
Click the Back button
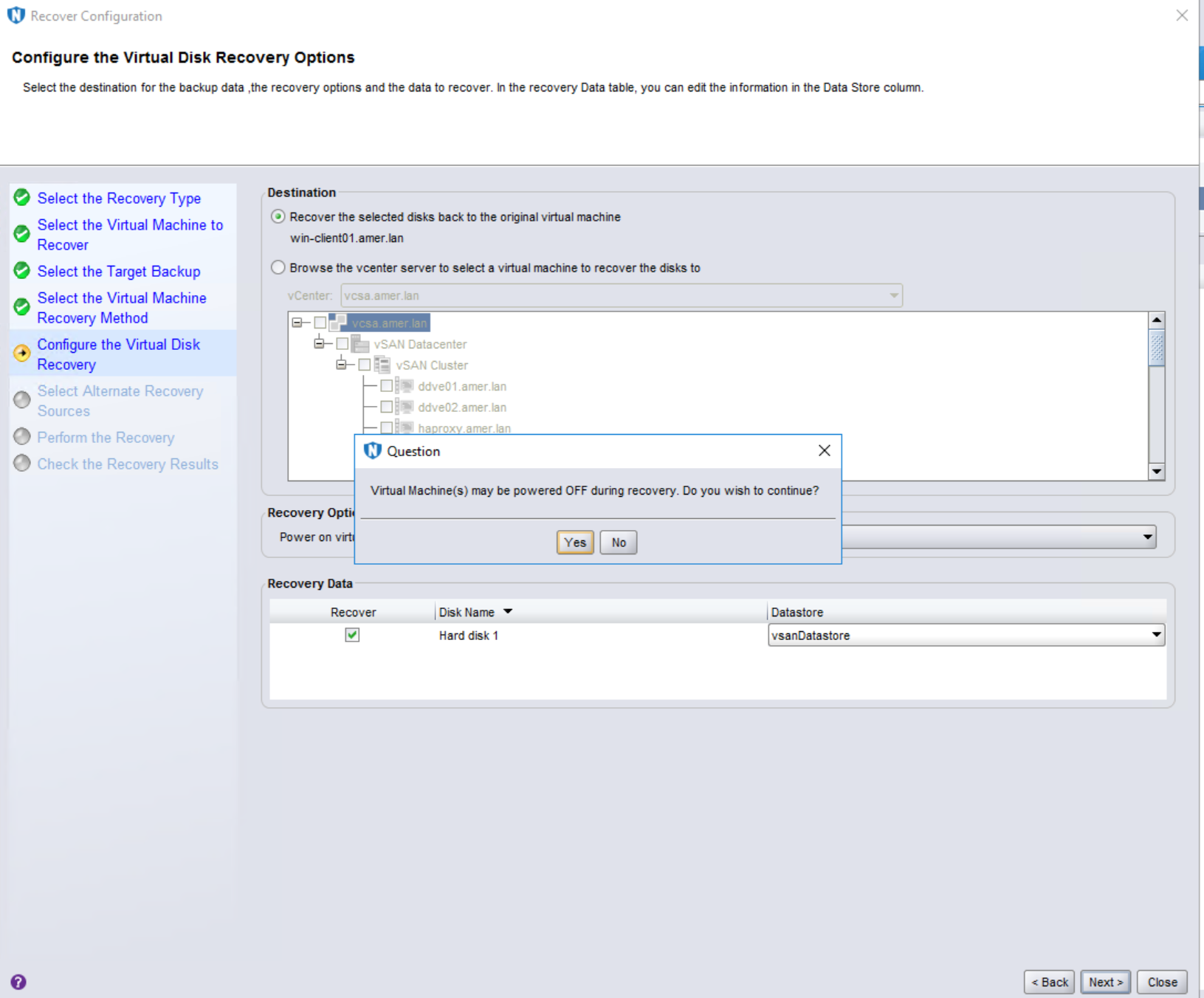pos(1049,982)
